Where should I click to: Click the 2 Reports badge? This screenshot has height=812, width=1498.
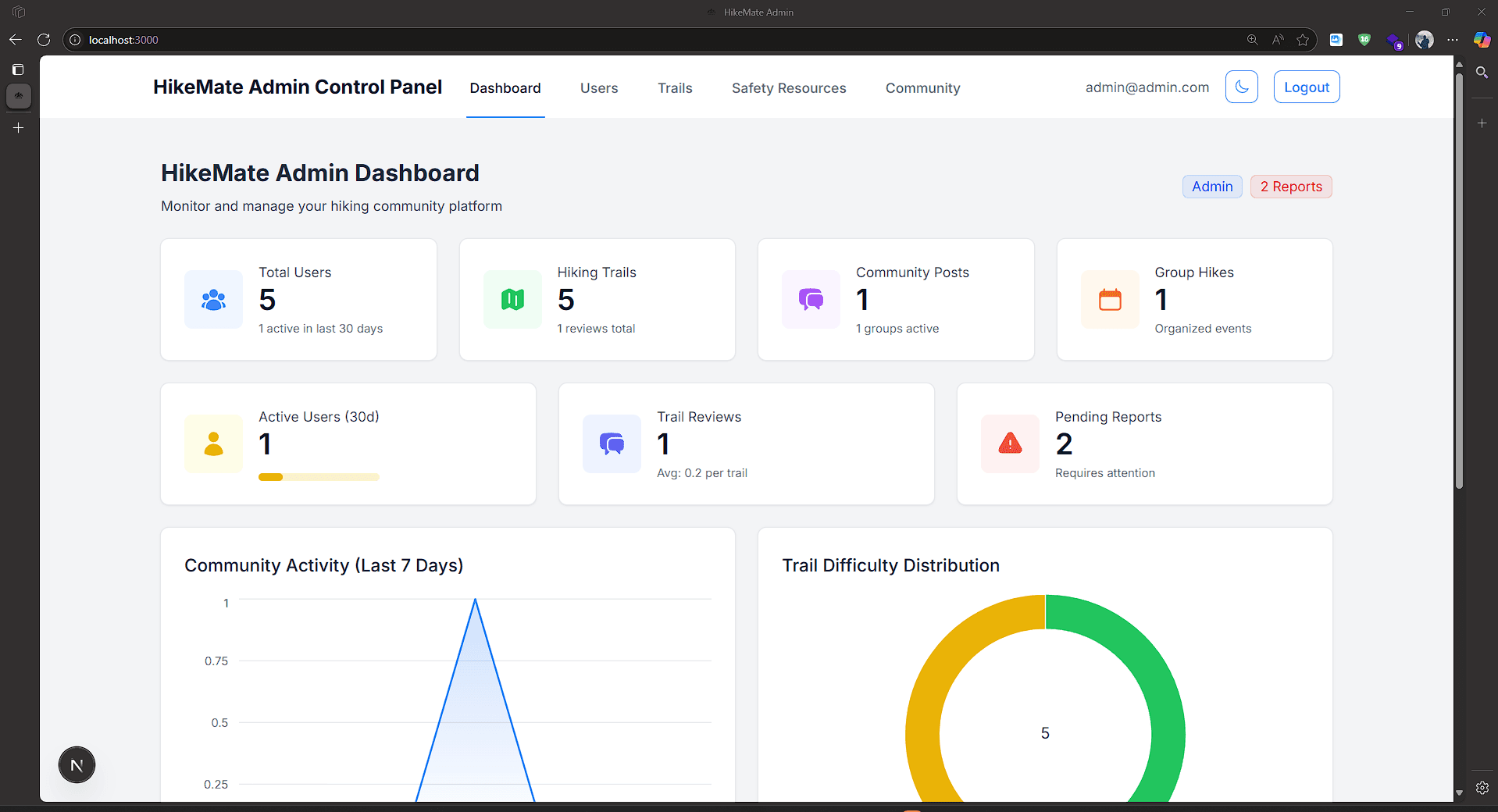(1291, 187)
